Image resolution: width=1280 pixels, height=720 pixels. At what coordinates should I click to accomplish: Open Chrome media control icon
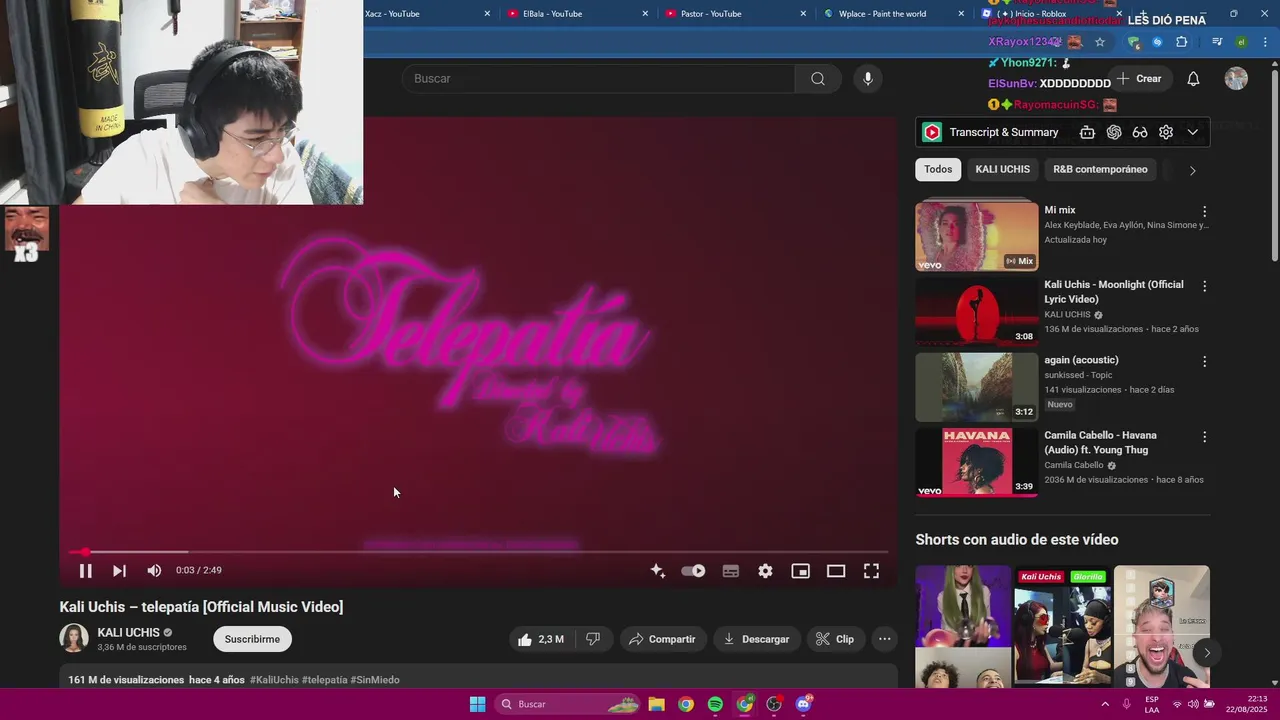coord(1217,42)
